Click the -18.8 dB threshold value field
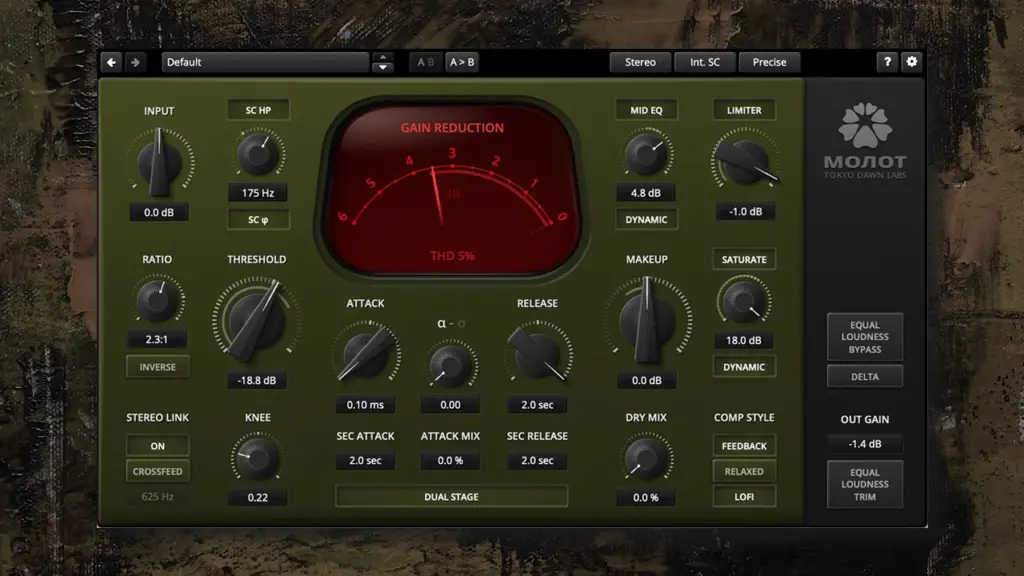The width and height of the screenshot is (1024, 576). click(x=257, y=380)
